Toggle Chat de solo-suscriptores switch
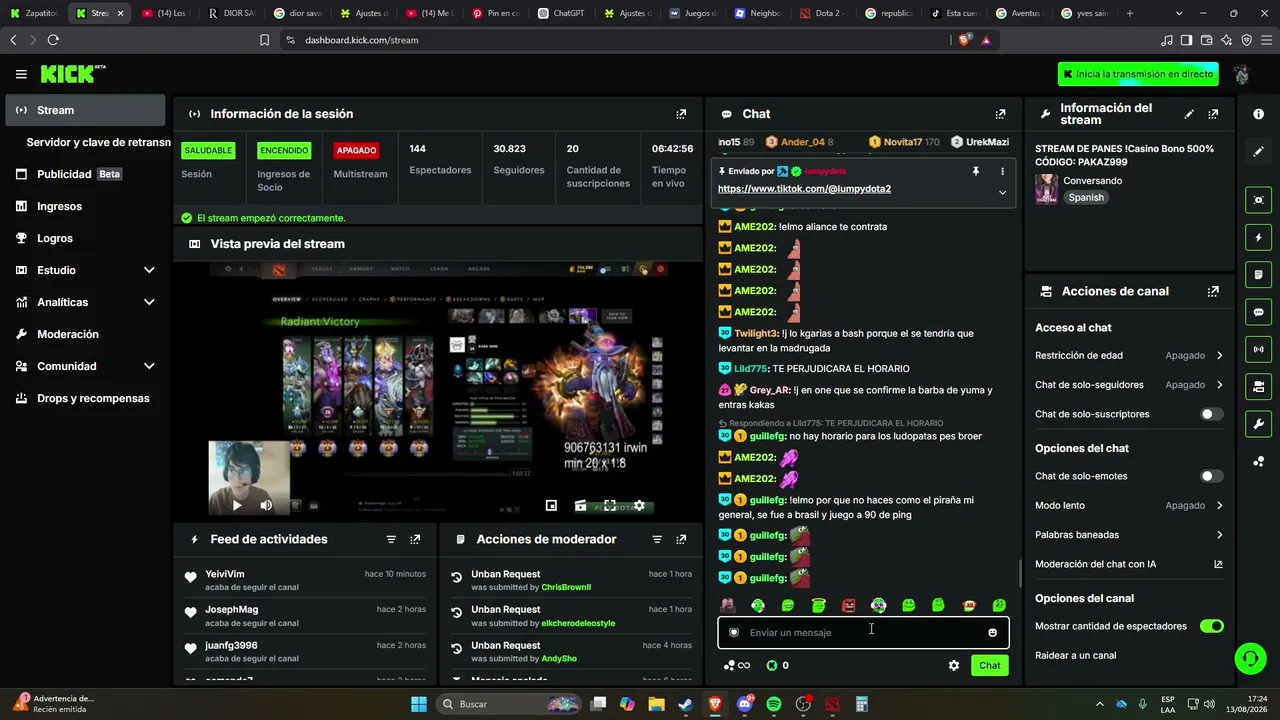Image resolution: width=1280 pixels, height=720 pixels. pyautogui.click(x=1211, y=414)
